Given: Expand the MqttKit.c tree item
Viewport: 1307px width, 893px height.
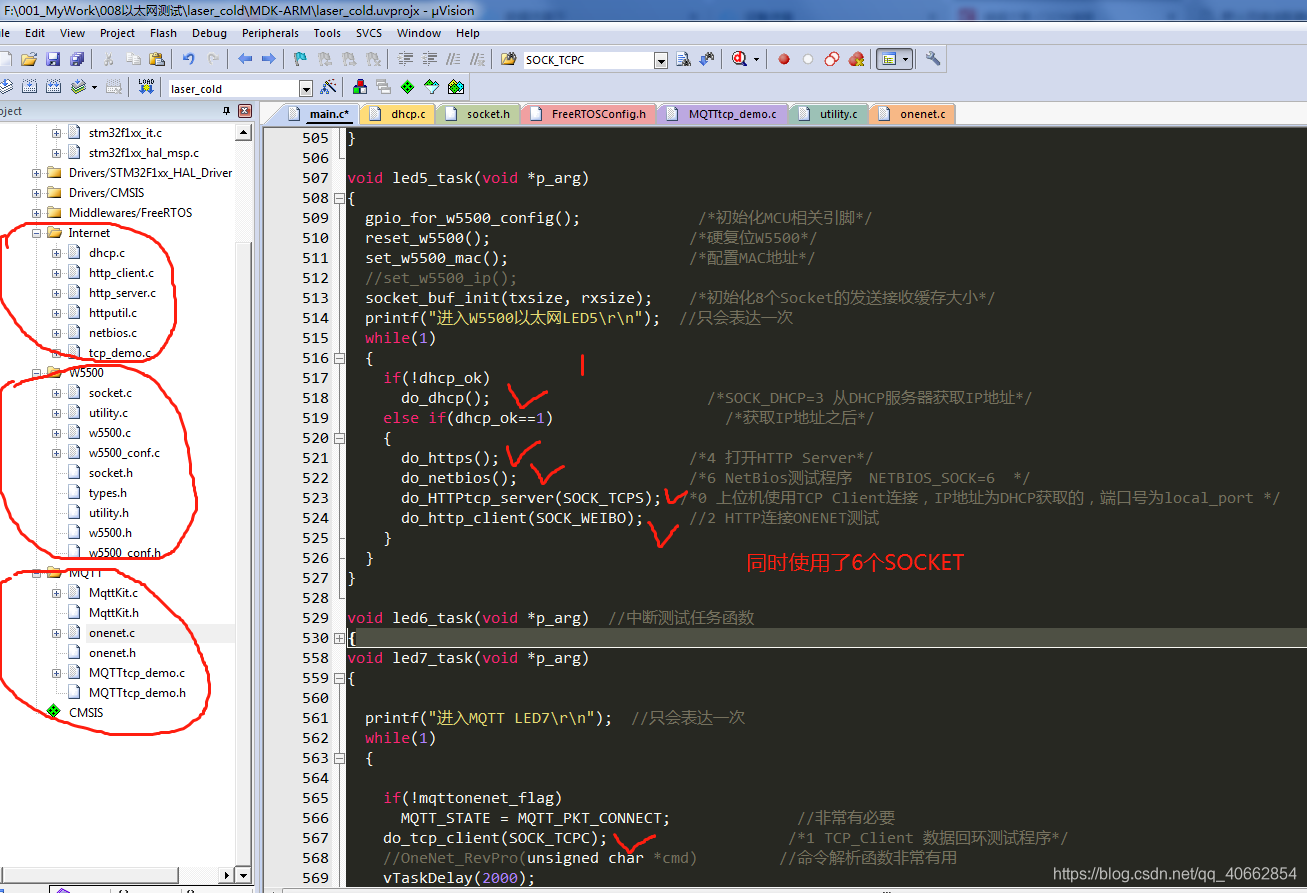Looking at the screenshot, I should [59, 592].
